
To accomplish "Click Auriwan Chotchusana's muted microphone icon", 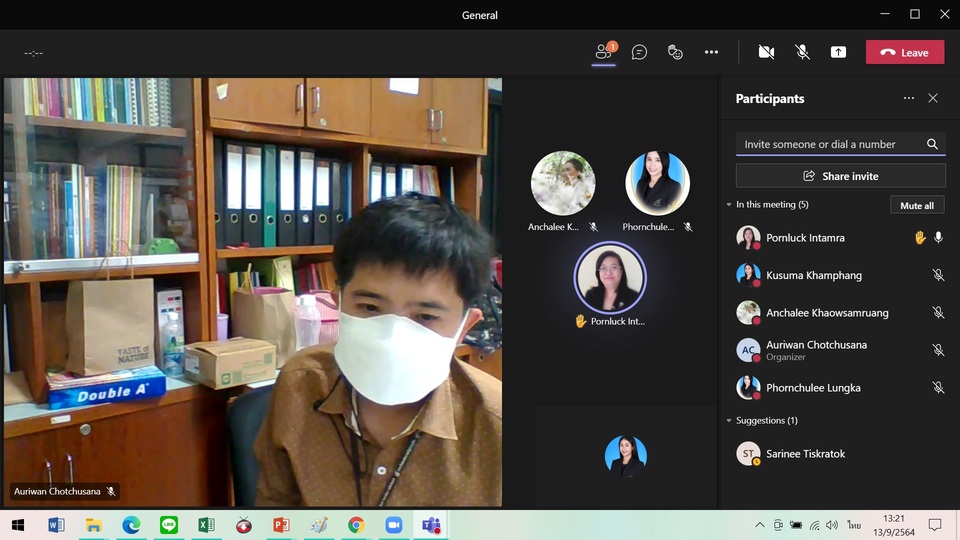I will click(938, 350).
